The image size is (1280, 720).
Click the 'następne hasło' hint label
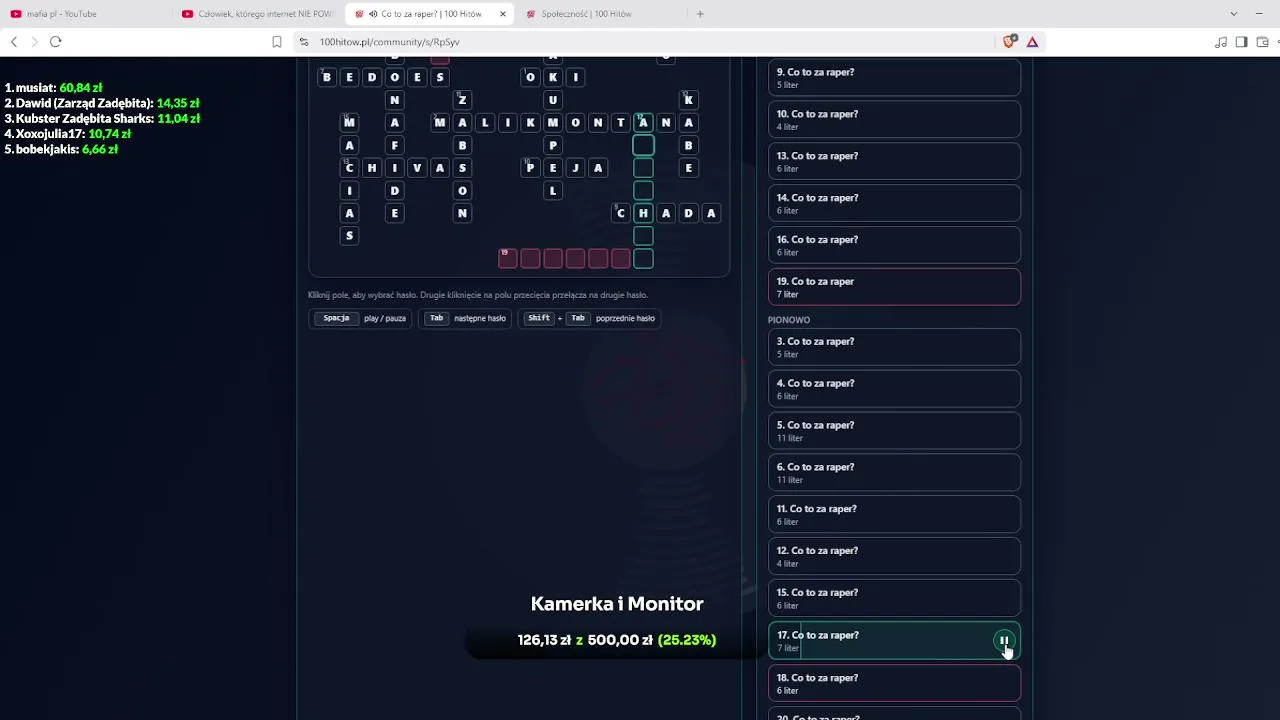pos(480,318)
